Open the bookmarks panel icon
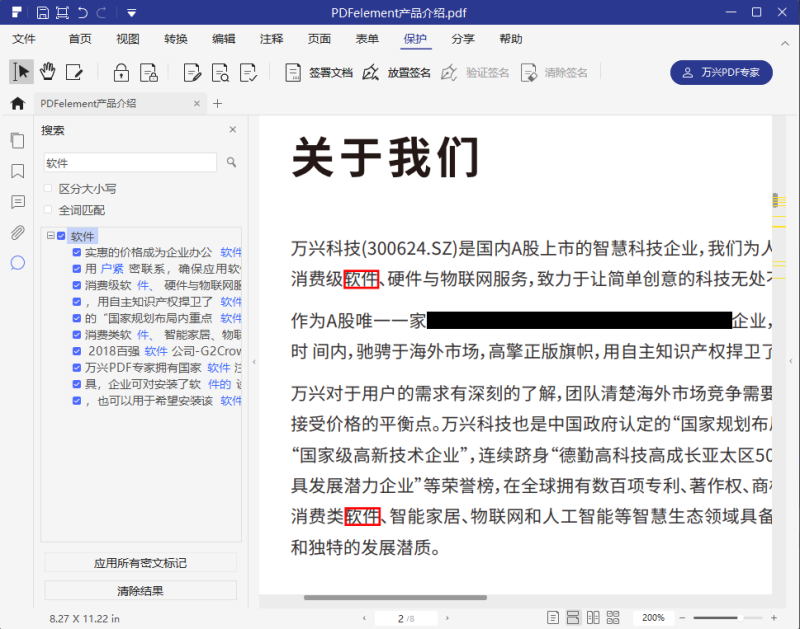The width and height of the screenshot is (800, 629). click(17, 171)
